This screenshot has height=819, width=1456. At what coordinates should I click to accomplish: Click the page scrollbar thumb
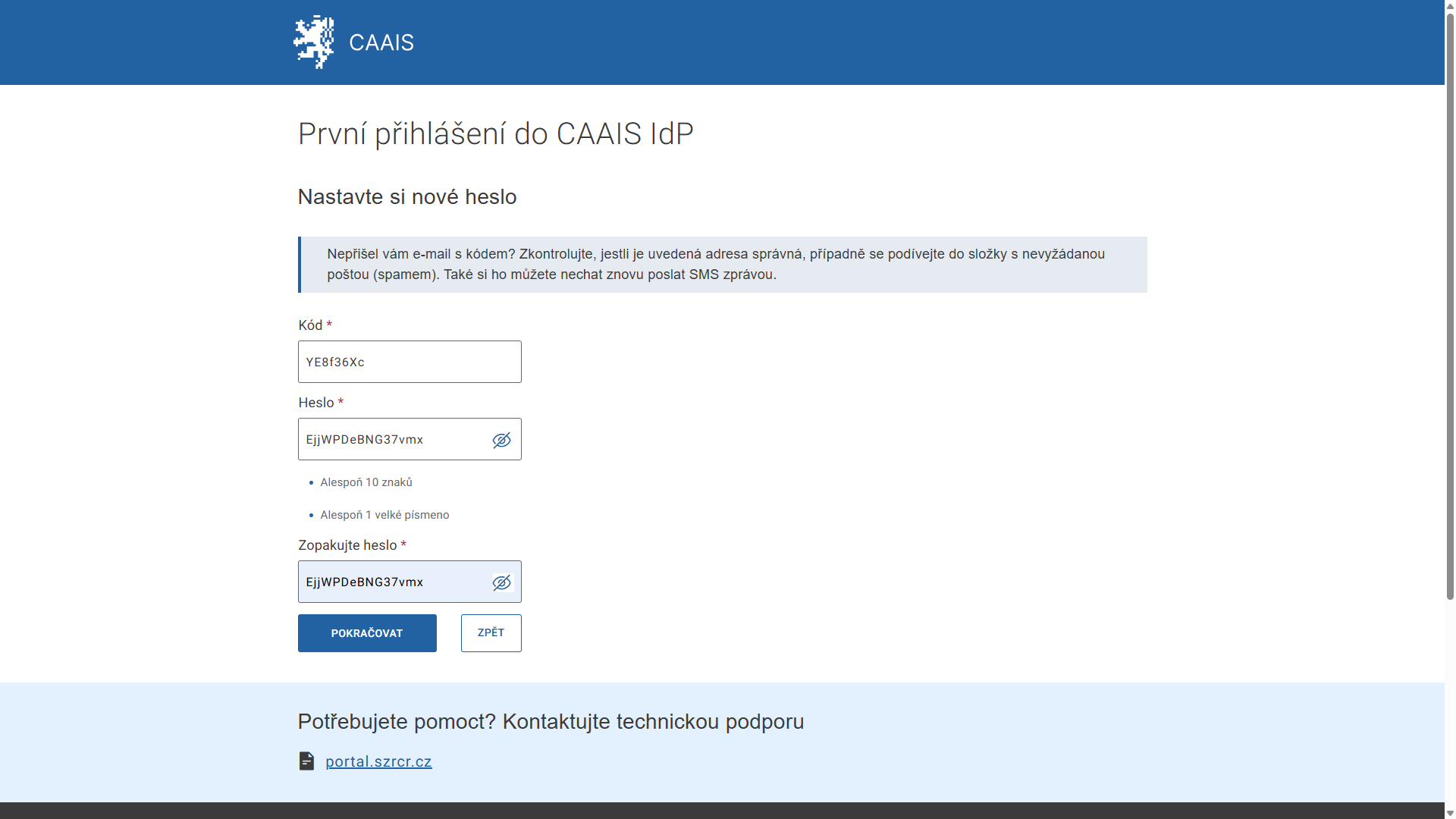(x=1450, y=303)
